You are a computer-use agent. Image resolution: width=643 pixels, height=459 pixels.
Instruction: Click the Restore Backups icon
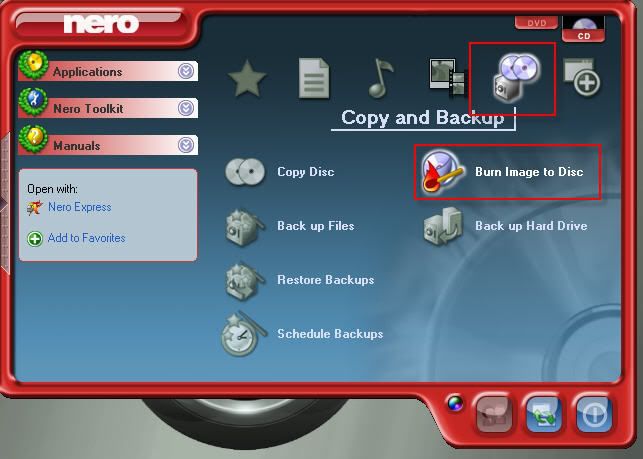[x=245, y=281]
